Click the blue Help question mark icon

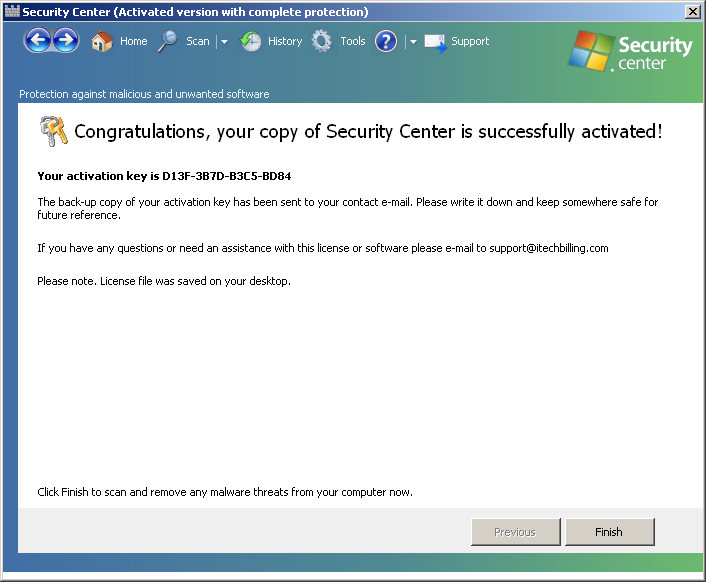click(x=386, y=41)
